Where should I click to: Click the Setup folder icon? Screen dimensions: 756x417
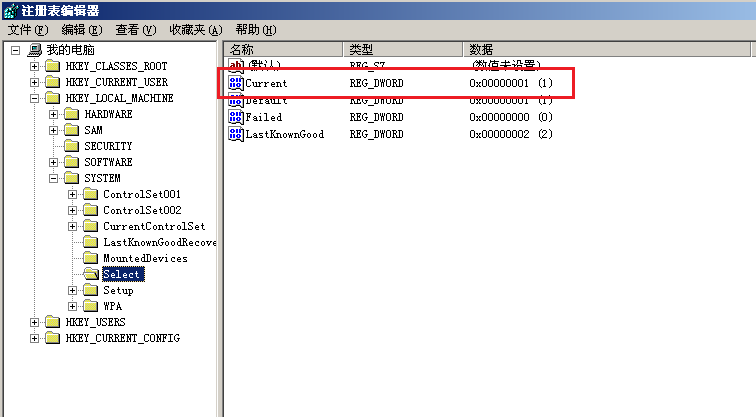coord(91,290)
